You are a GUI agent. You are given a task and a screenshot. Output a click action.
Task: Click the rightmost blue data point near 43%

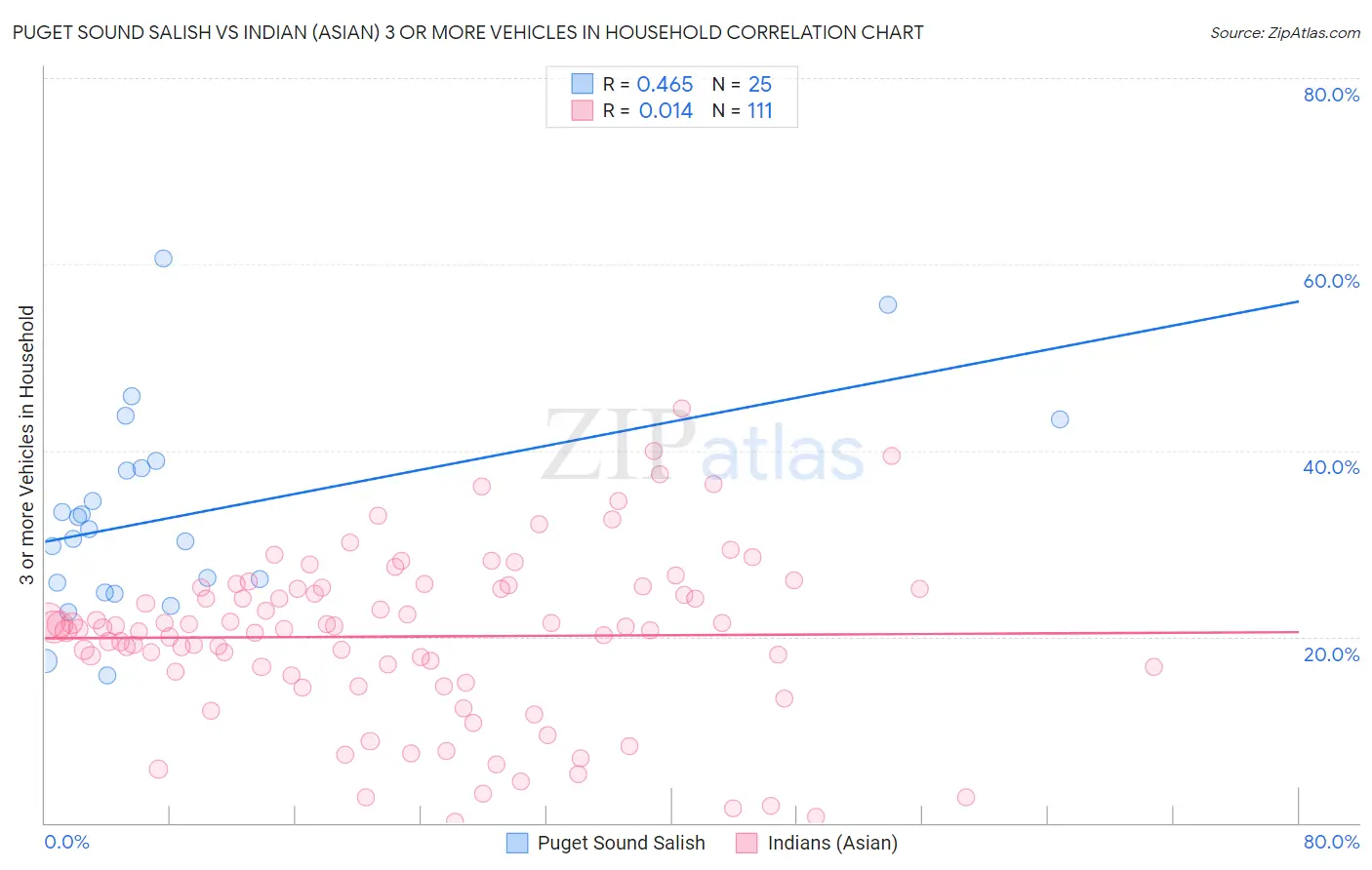1060,419
